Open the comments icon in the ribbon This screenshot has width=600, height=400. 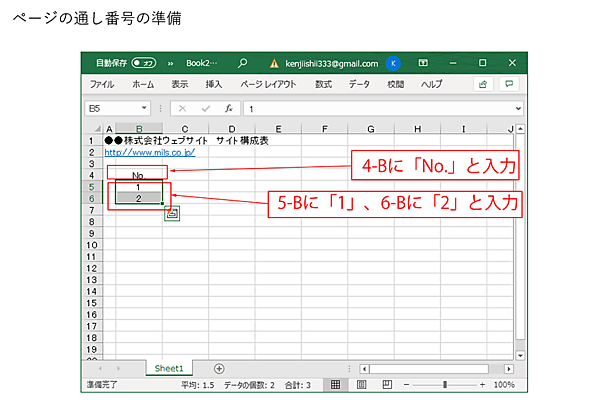(509, 85)
